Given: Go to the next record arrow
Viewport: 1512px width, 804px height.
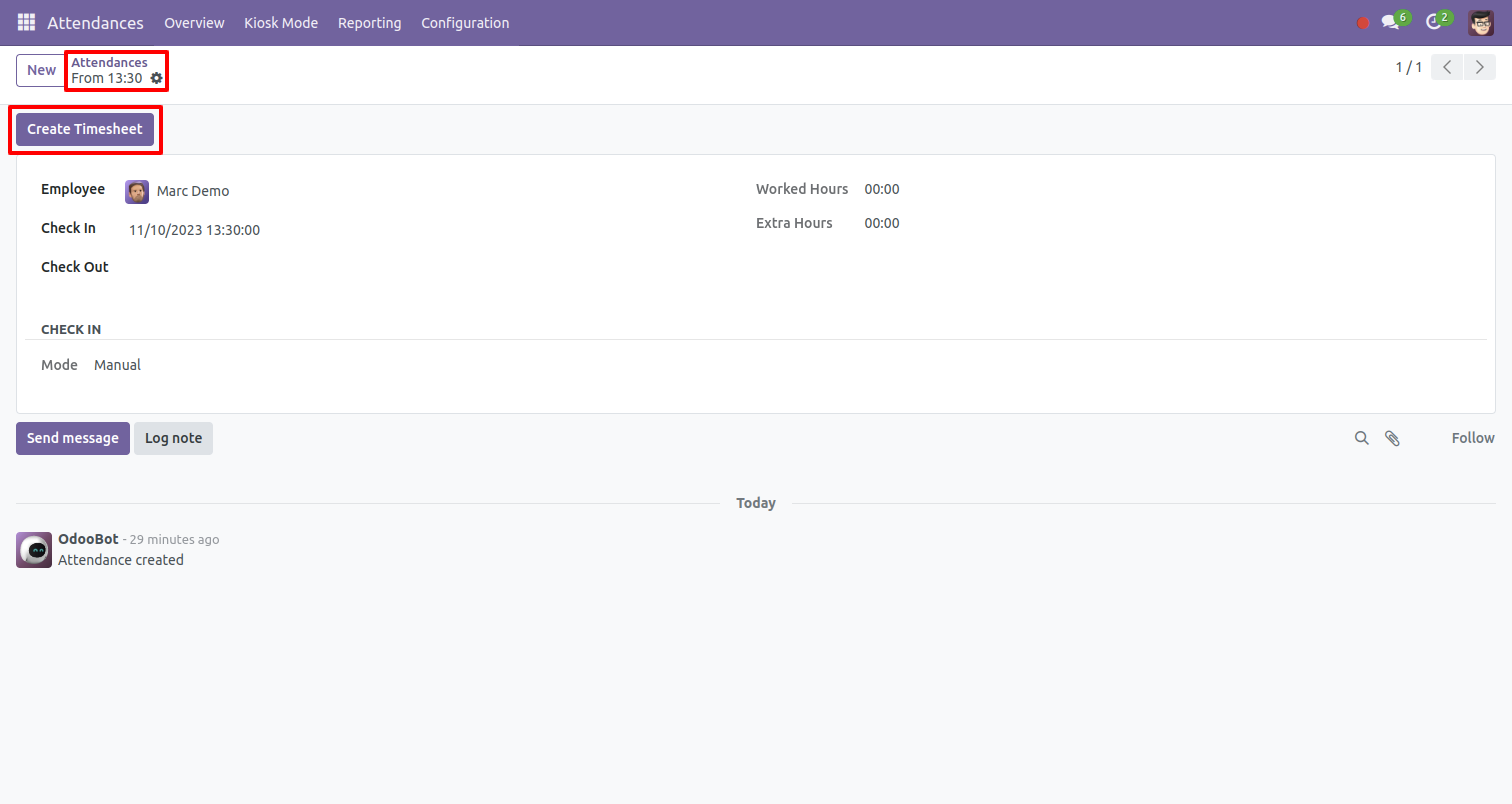Looking at the screenshot, I should (x=1480, y=68).
